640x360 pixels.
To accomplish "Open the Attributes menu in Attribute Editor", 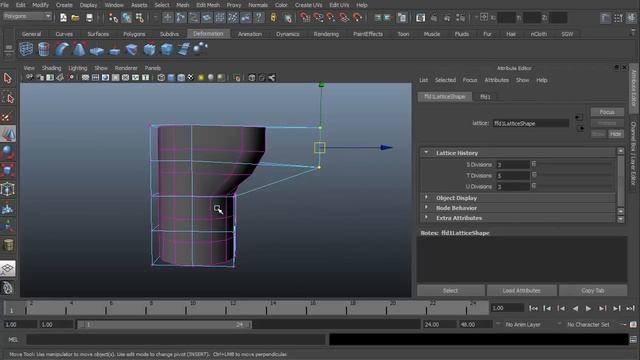I will (496, 80).
